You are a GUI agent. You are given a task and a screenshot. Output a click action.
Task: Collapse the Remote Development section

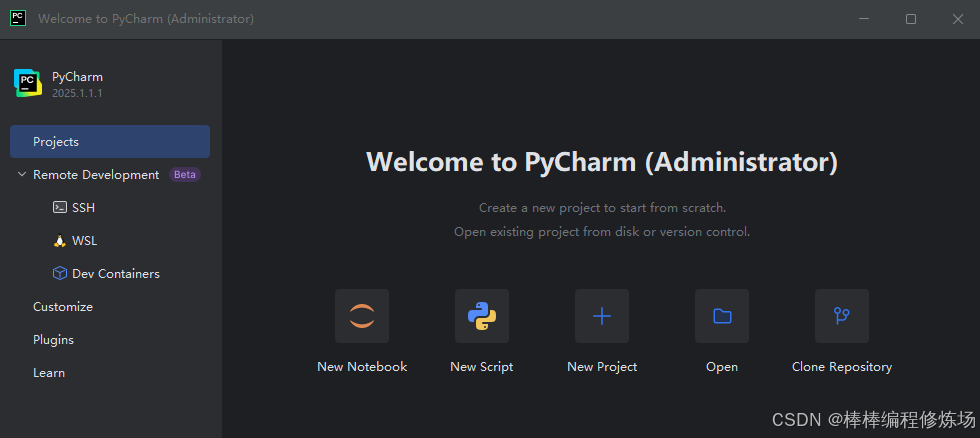click(22, 174)
